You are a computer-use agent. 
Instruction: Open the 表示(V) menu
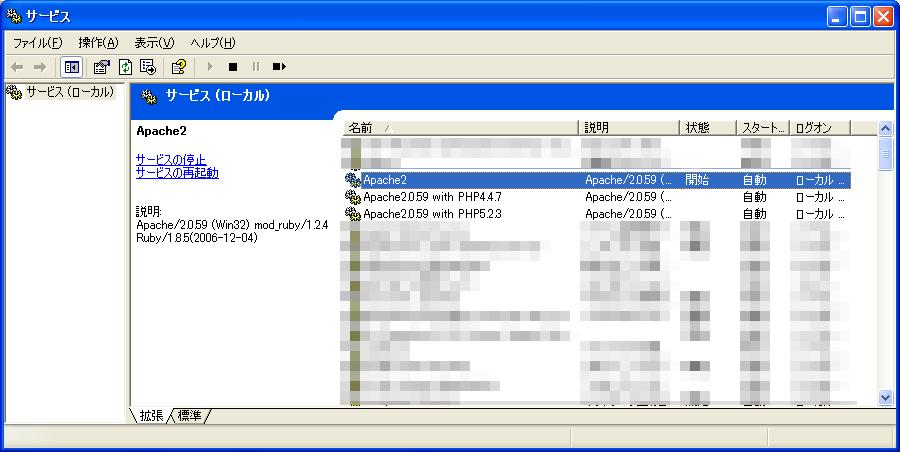pos(154,43)
